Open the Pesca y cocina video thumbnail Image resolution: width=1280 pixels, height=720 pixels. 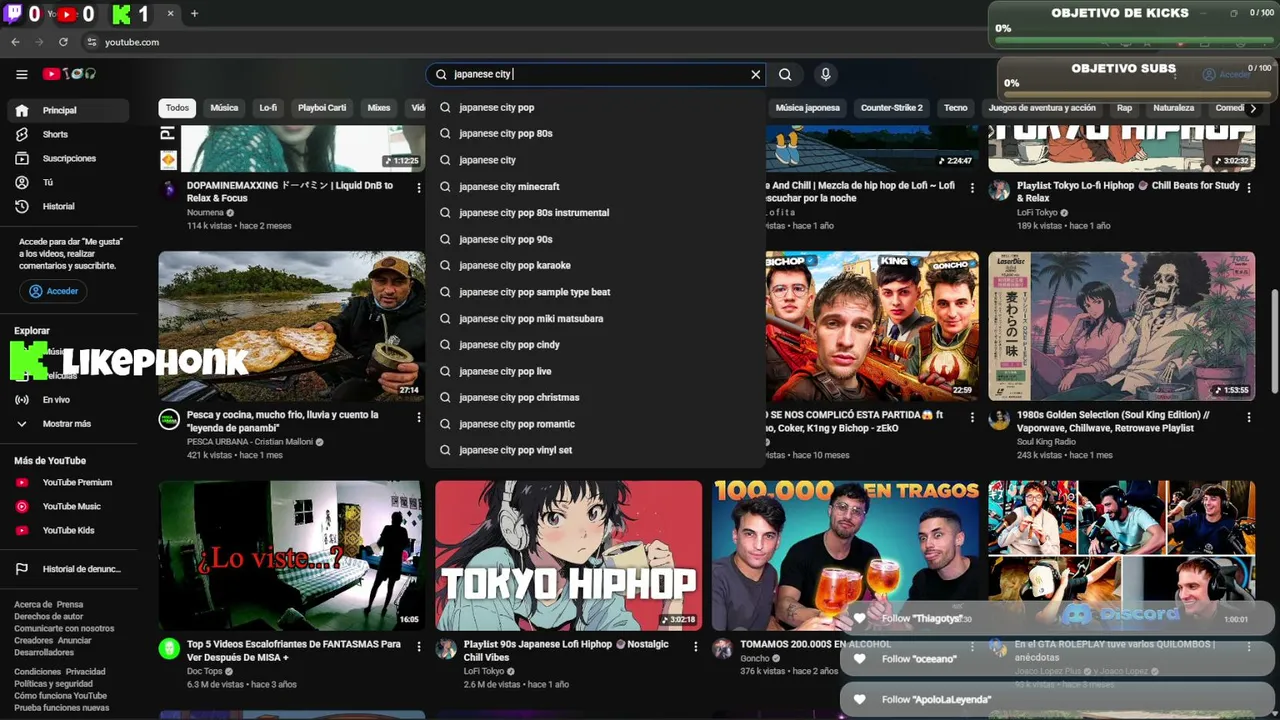click(x=292, y=326)
